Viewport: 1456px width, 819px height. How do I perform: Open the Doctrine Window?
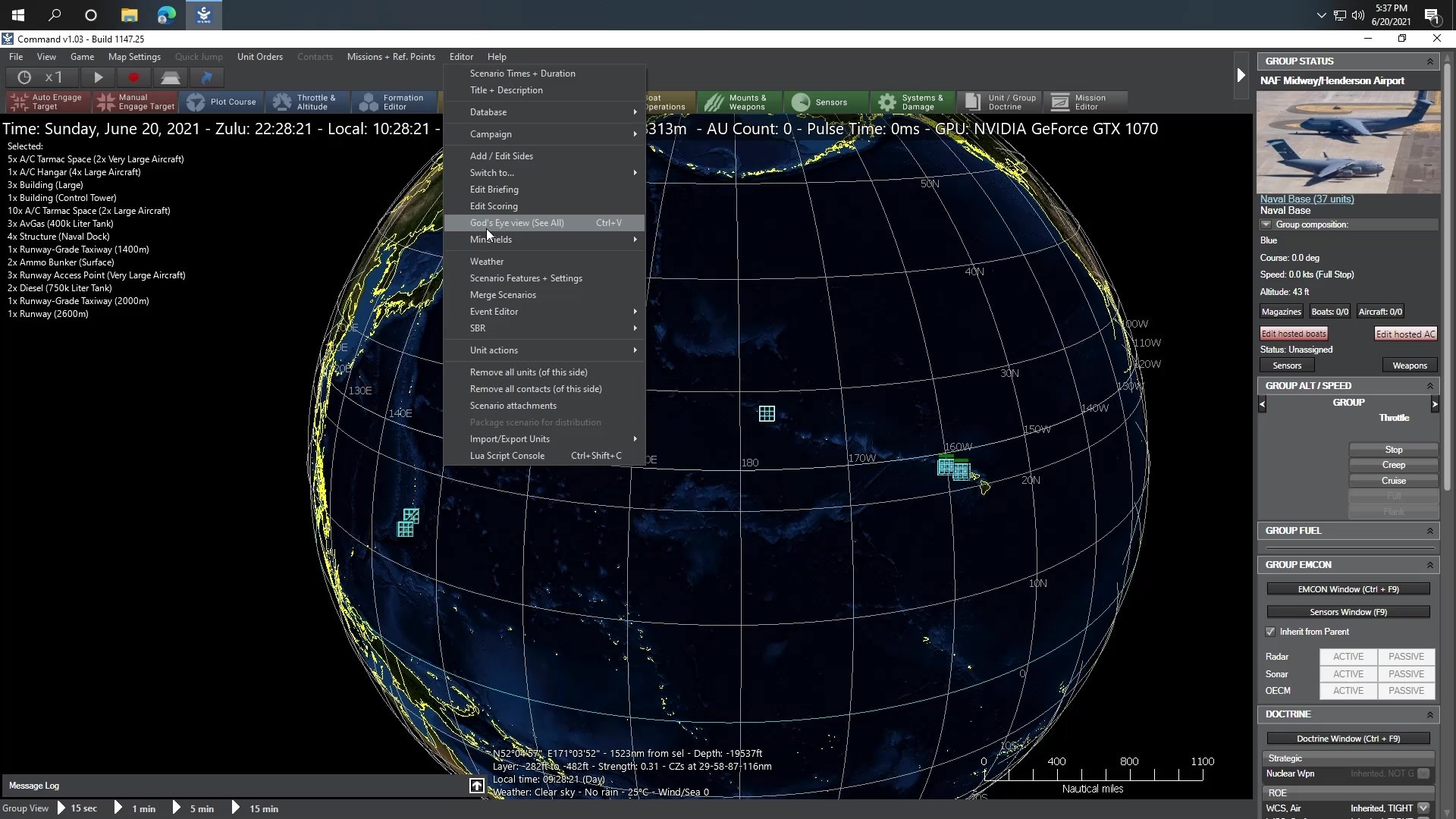tap(1348, 739)
